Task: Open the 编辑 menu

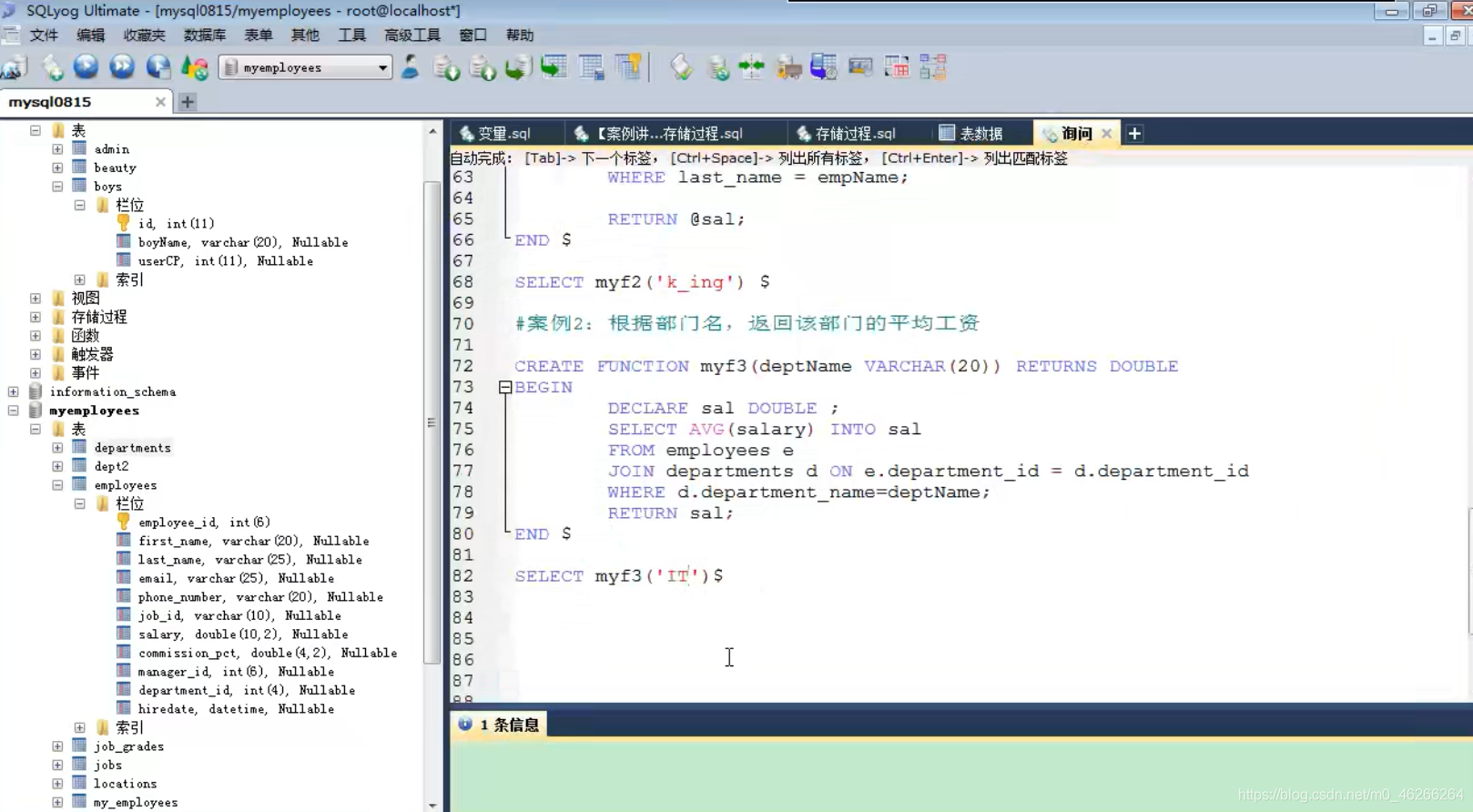Action: pos(91,35)
